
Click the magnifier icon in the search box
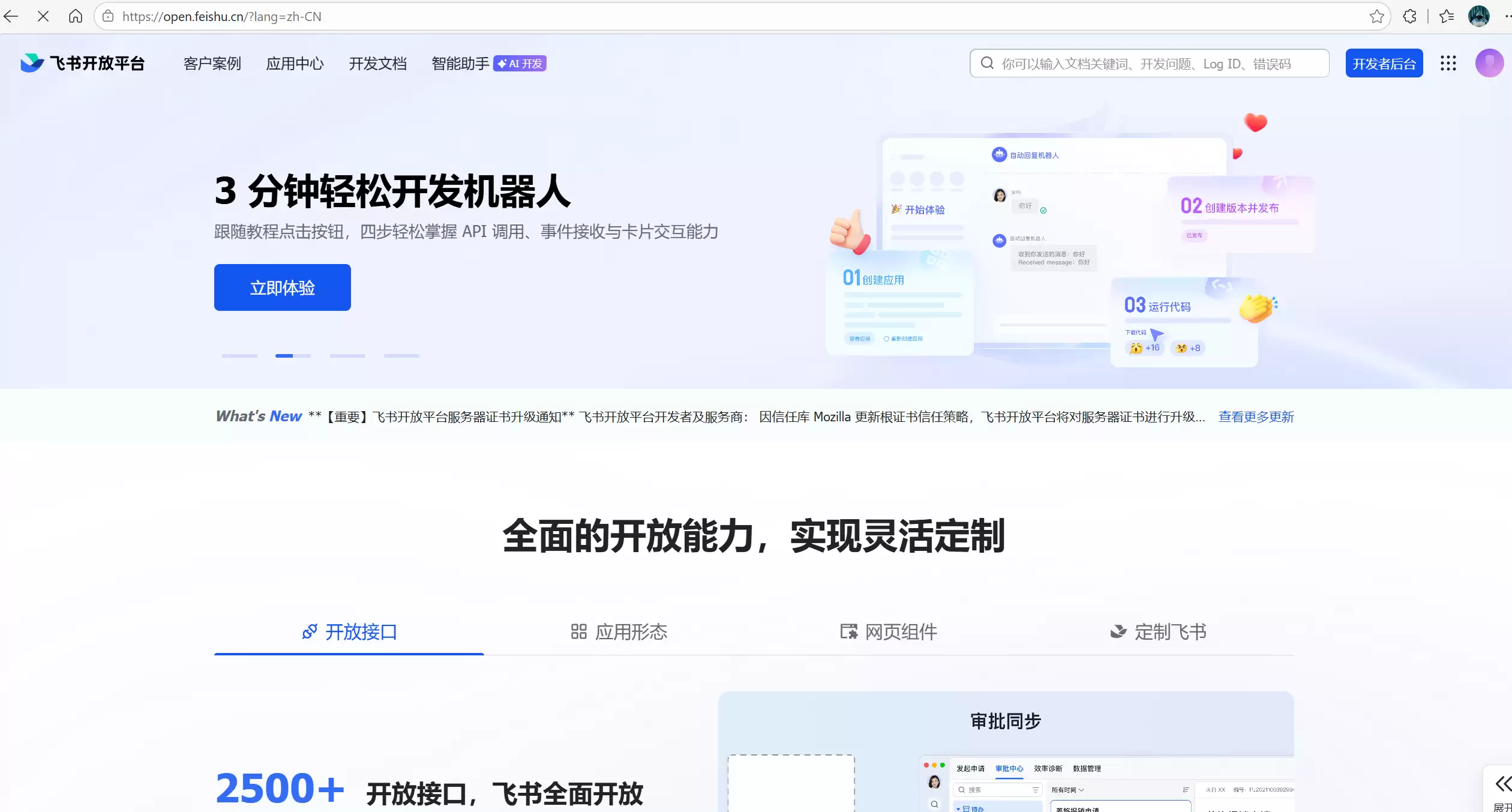988,63
